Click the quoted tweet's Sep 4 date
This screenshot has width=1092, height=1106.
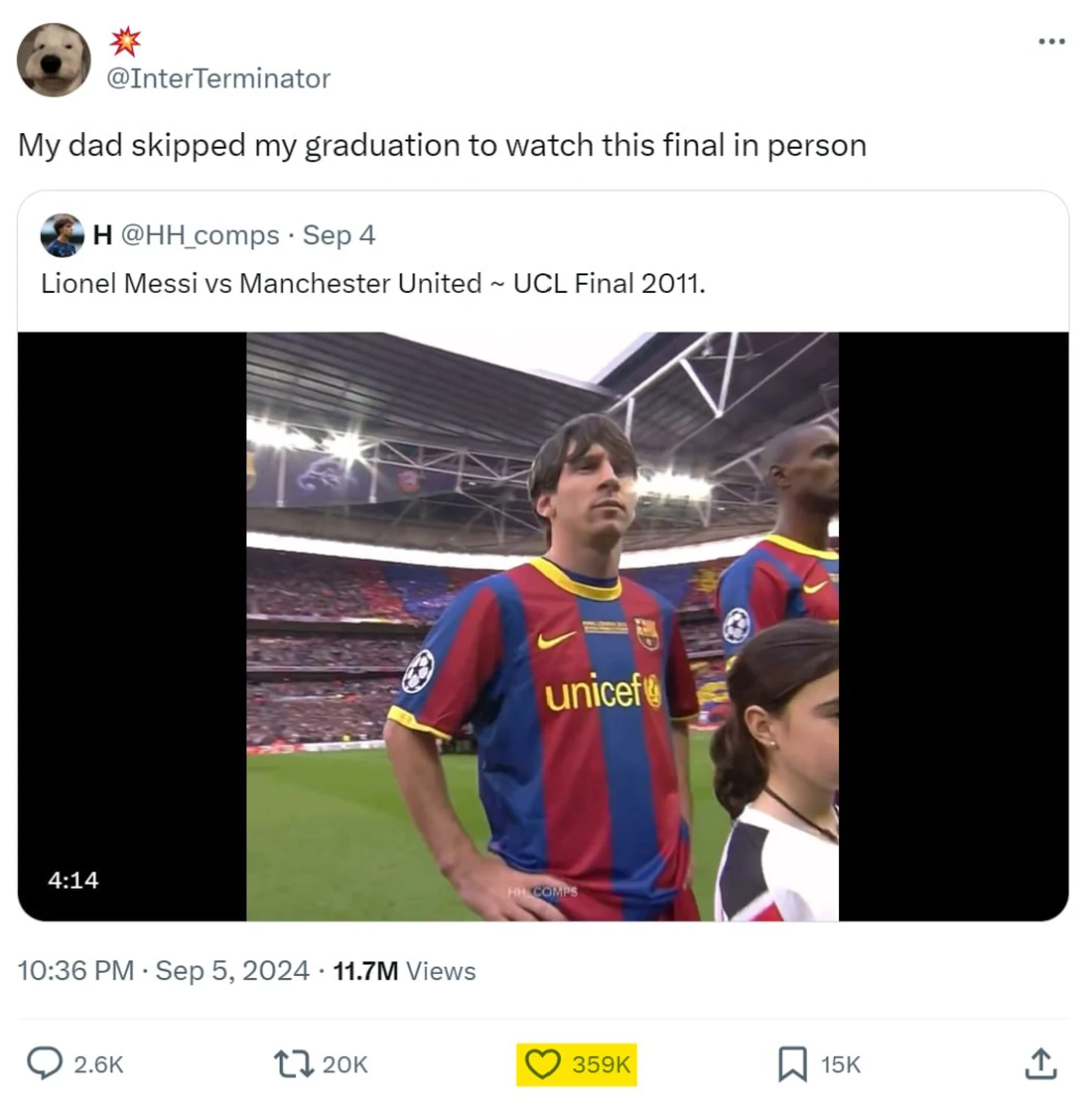[338, 235]
